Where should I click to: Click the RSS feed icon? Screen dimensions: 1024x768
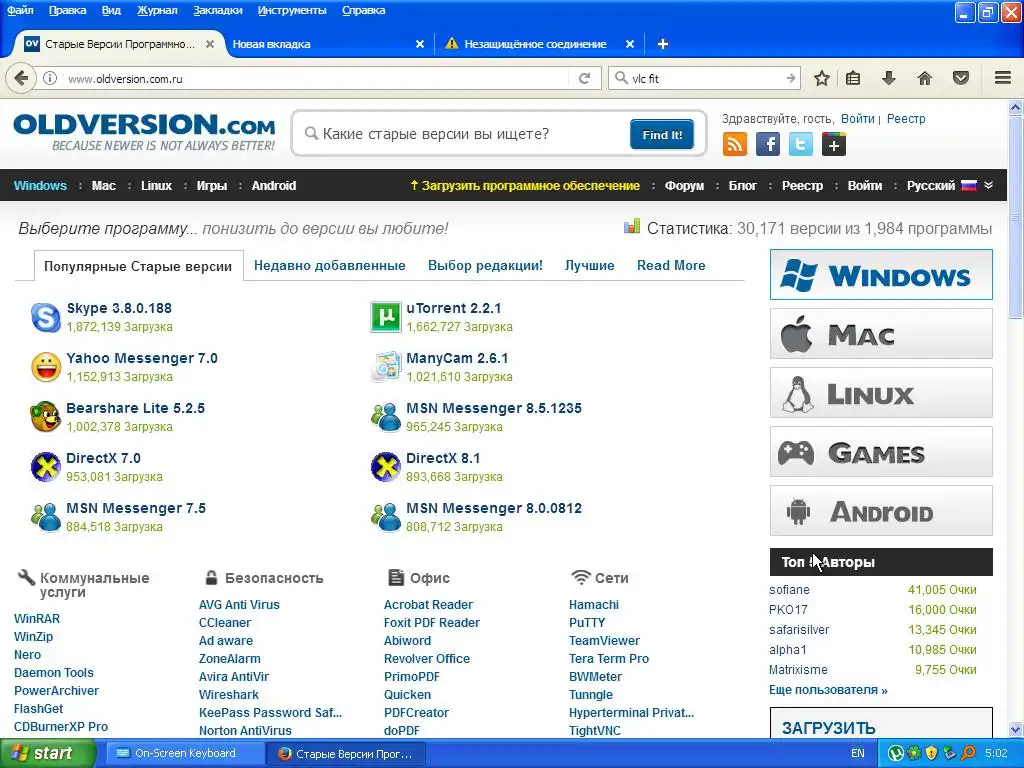[735, 144]
